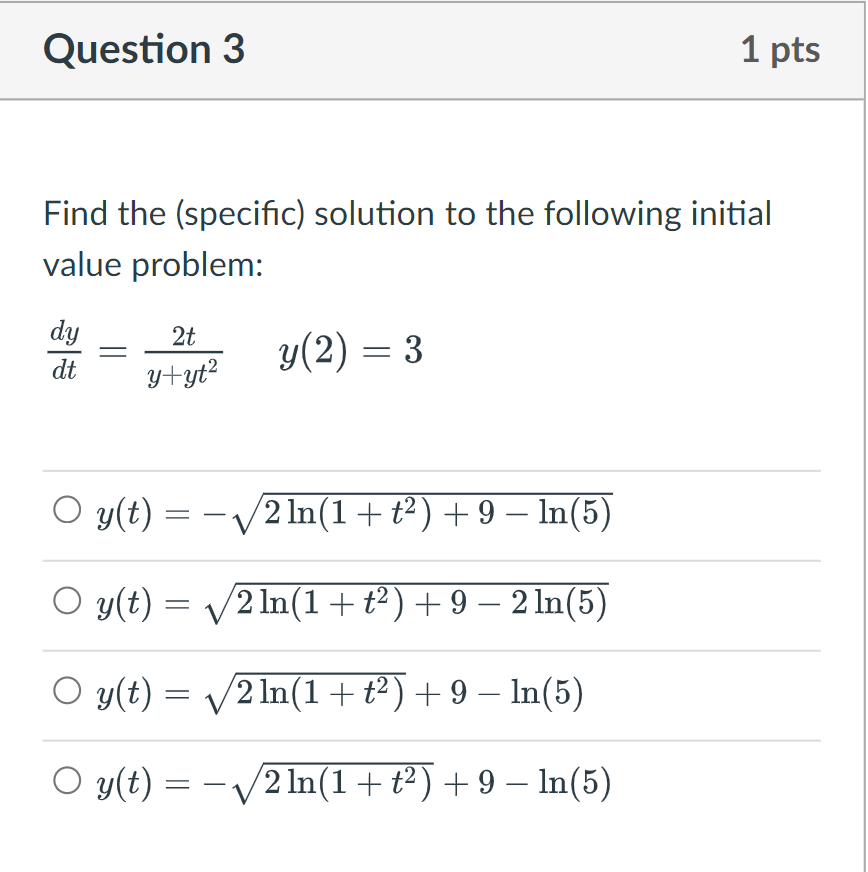The image size is (868, 872).
Task: Select the first answer radio button
Action: pos(66,510)
